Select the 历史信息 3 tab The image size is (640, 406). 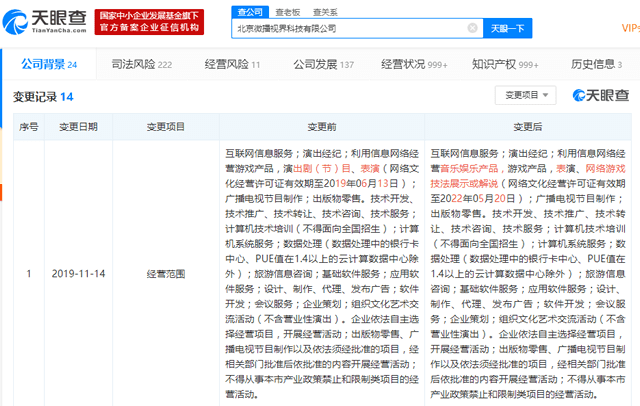point(596,64)
